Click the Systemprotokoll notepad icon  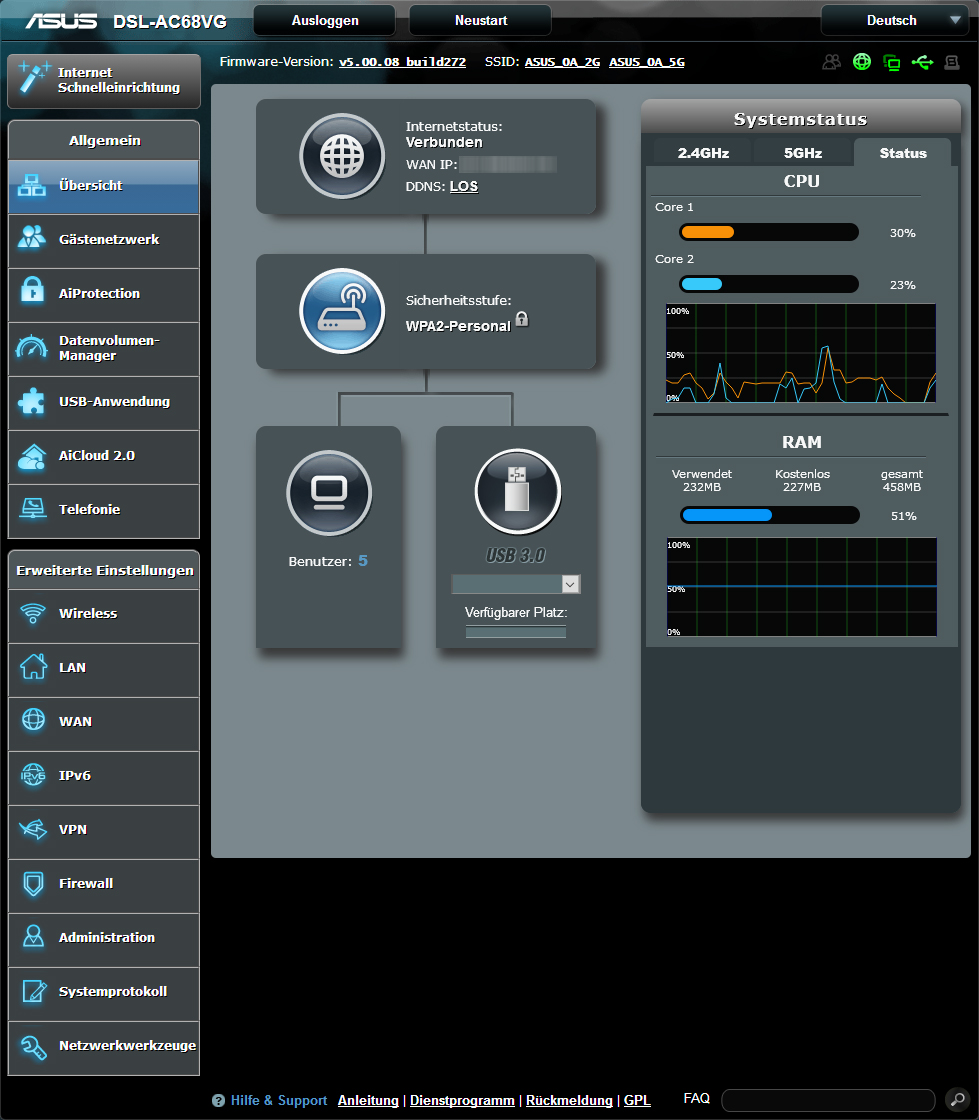pyautogui.click(x=34, y=991)
